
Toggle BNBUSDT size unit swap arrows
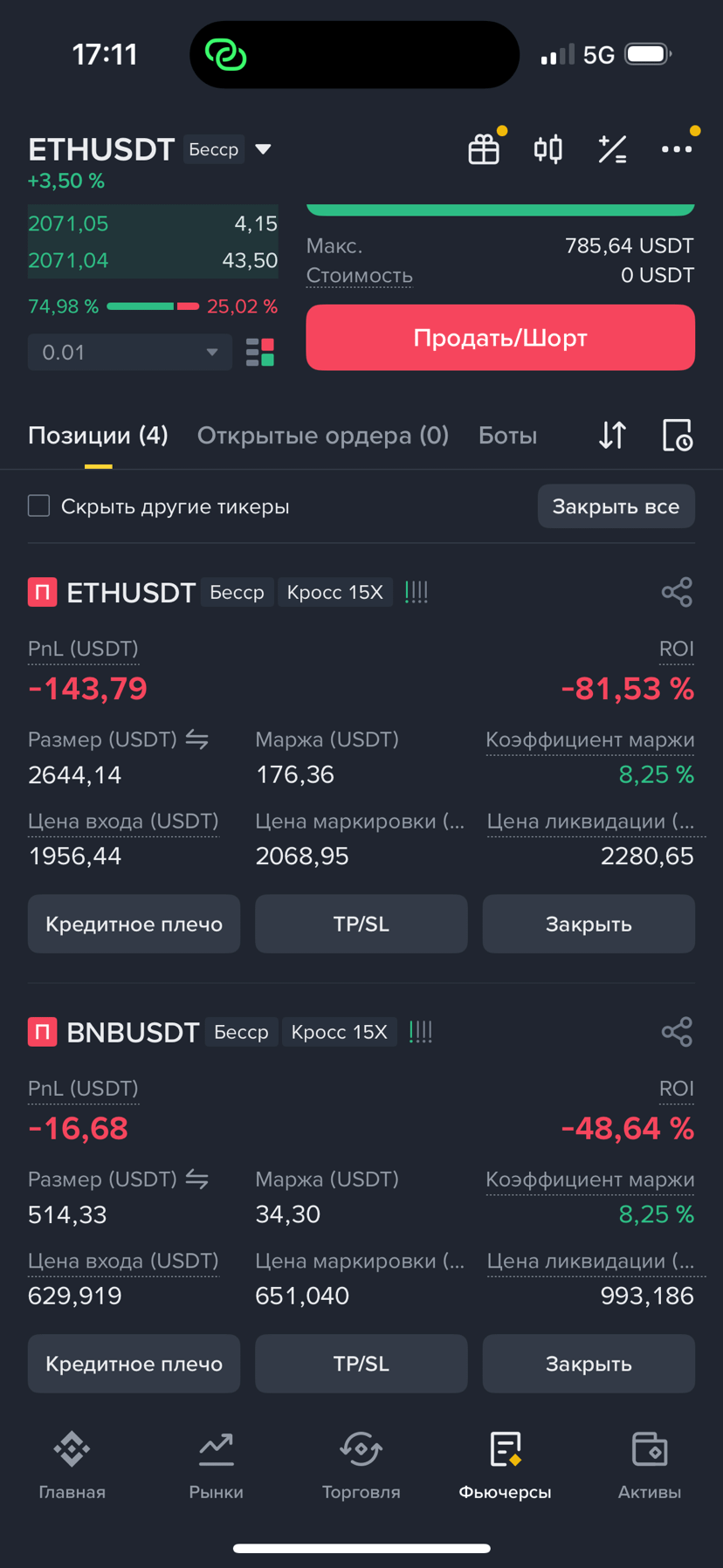coord(197,1179)
